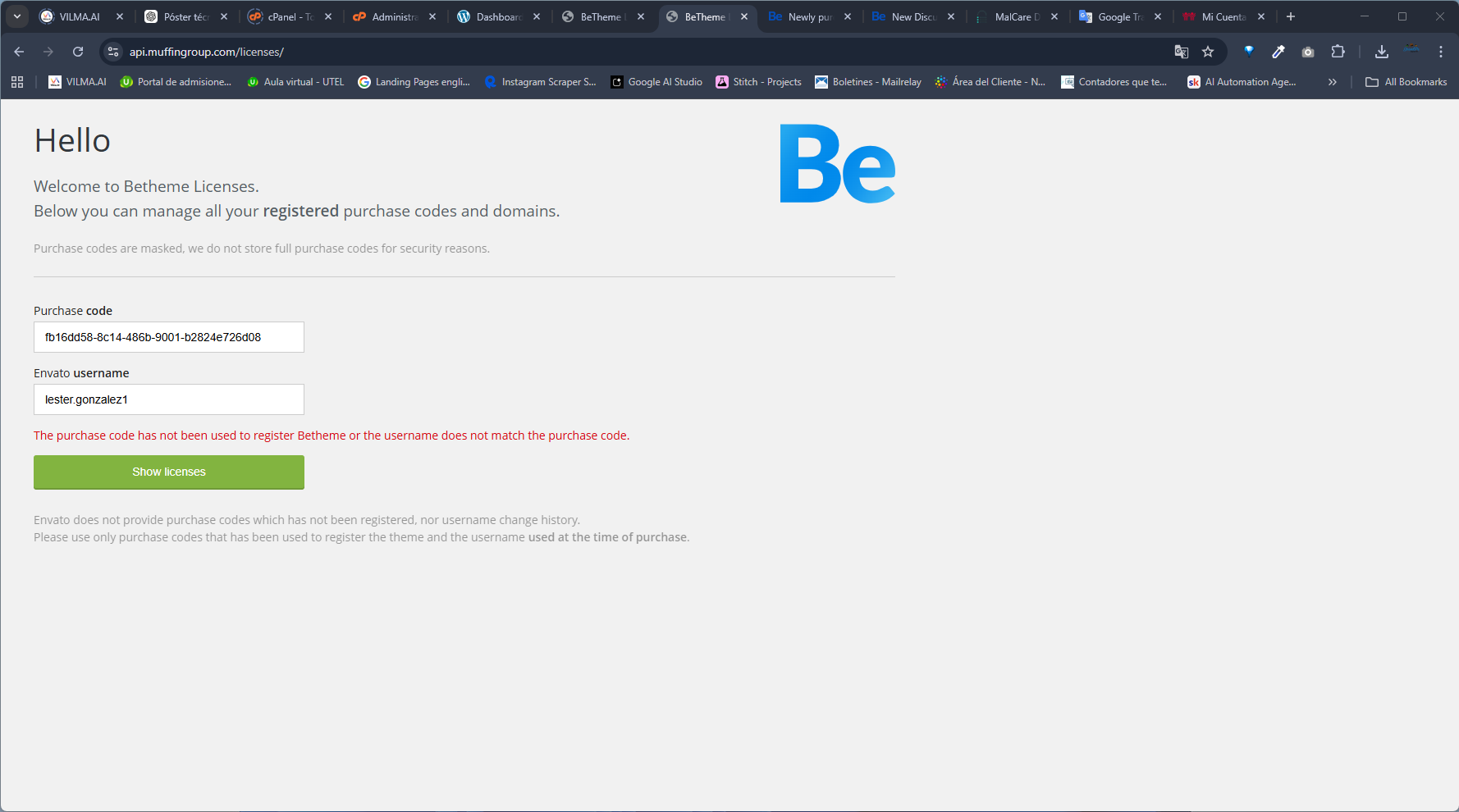Open the All Bookmarks folder
This screenshot has width=1459, height=812.
(1406, 82)
